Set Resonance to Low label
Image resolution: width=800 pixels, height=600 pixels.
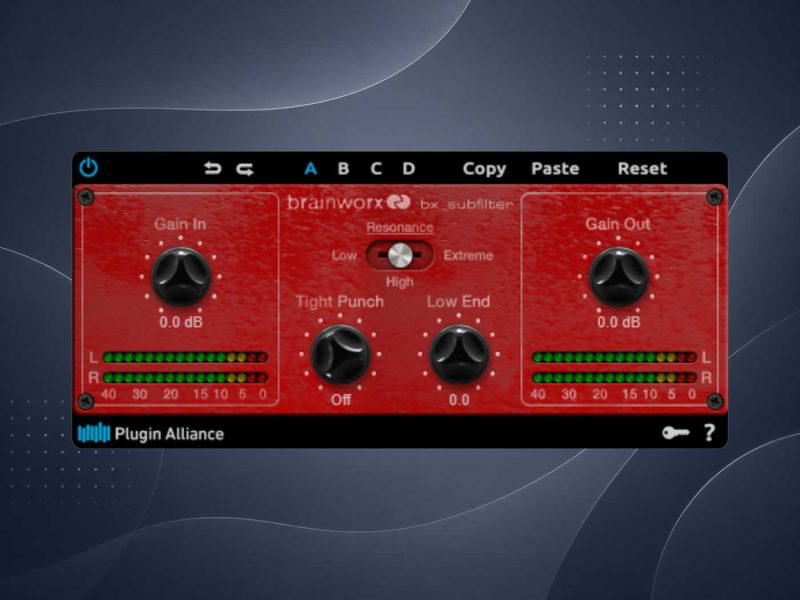[x=344, y=256]
